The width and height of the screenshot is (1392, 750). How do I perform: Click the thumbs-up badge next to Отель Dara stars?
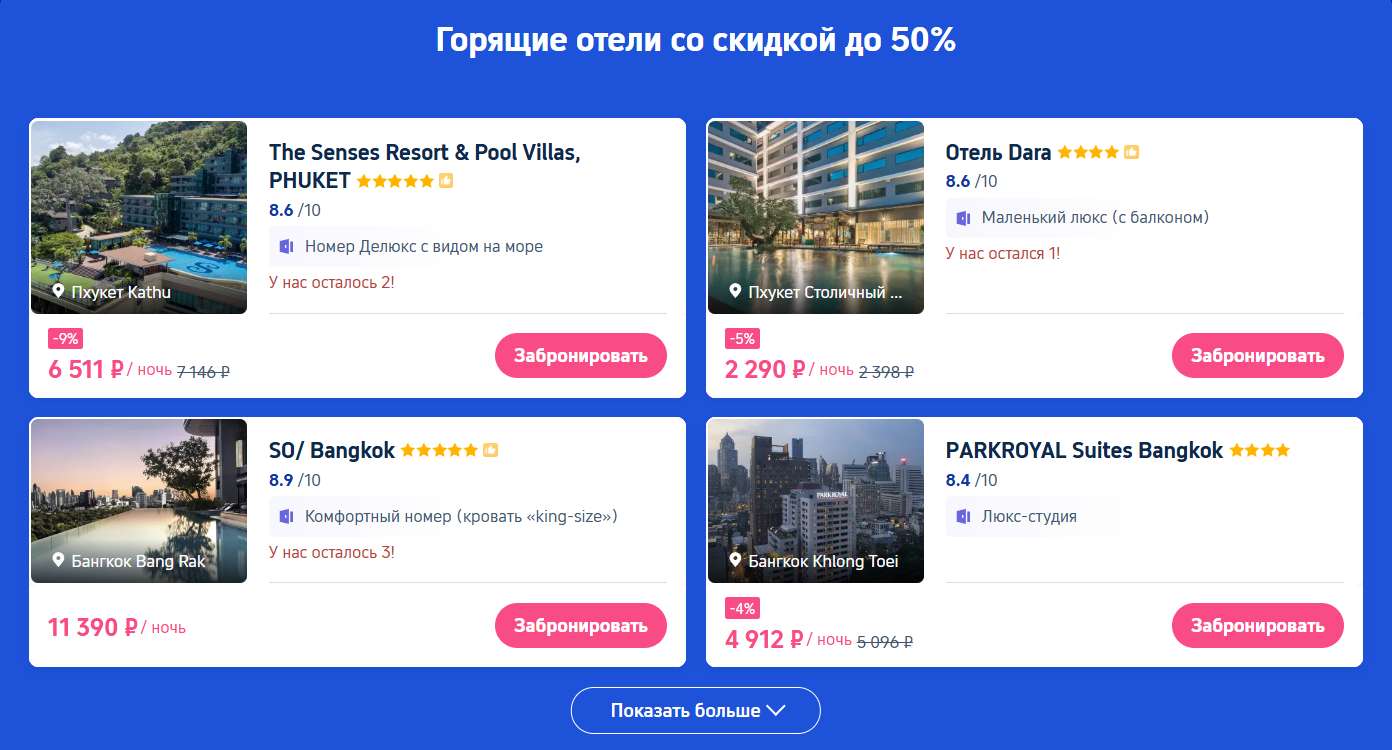tap(1131, 152)
